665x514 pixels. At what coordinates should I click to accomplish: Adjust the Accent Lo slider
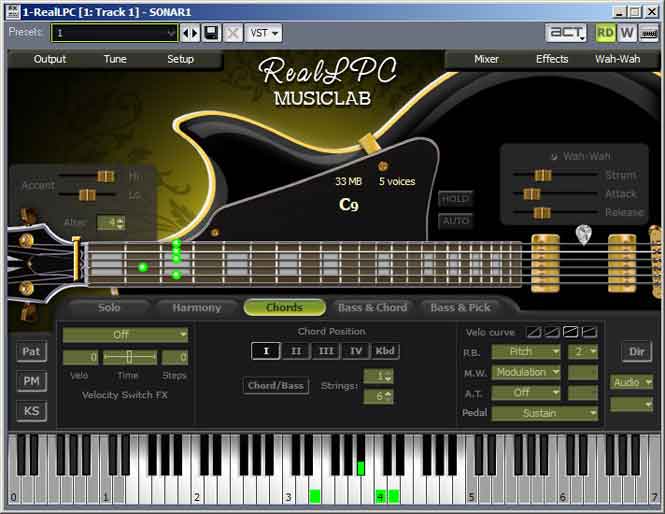87,195
